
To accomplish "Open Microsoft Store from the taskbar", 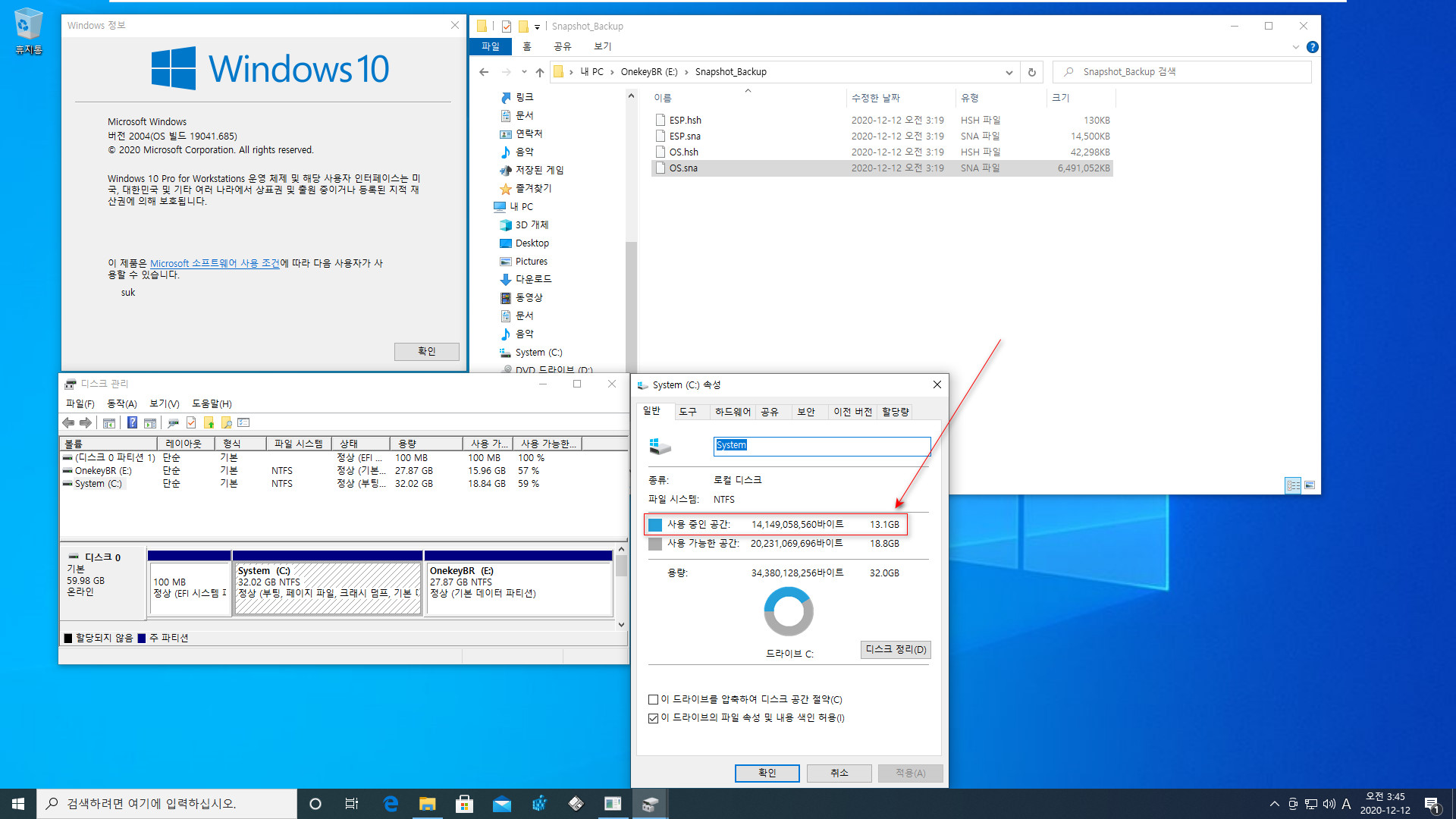I will click(x=464, y=804).
